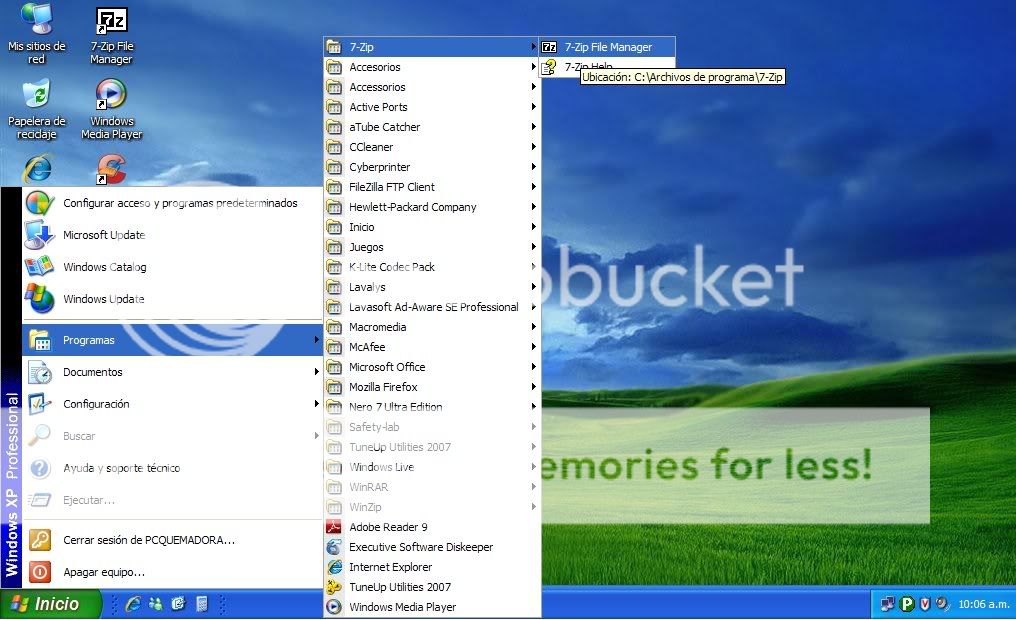This screenshot has height=620, width=1016.
Task: Open the Windows Live program folder
Action: 432,467
